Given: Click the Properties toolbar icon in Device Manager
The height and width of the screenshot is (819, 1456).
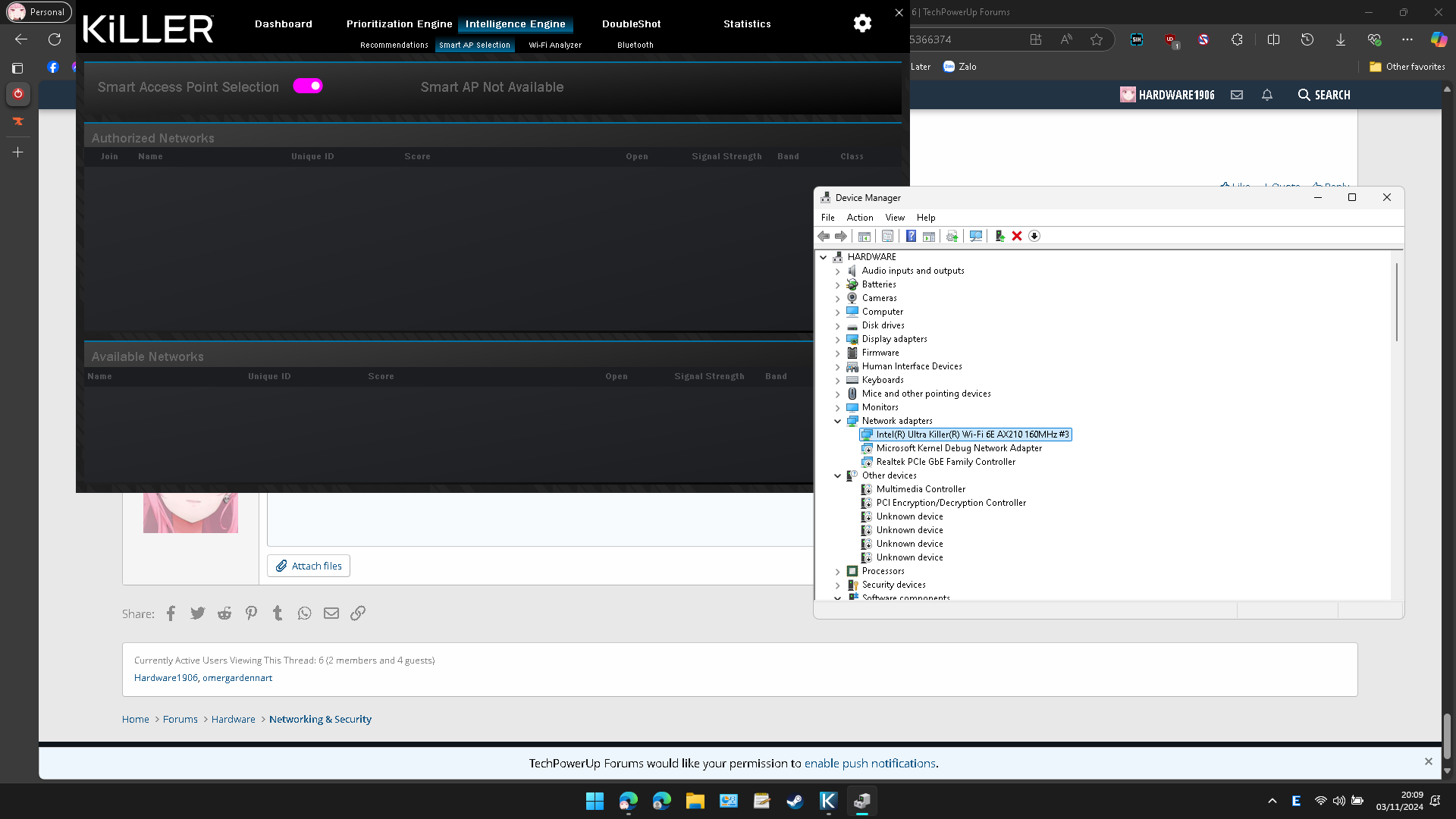Looking at the screenshot, I should click(x=887, y=237).
